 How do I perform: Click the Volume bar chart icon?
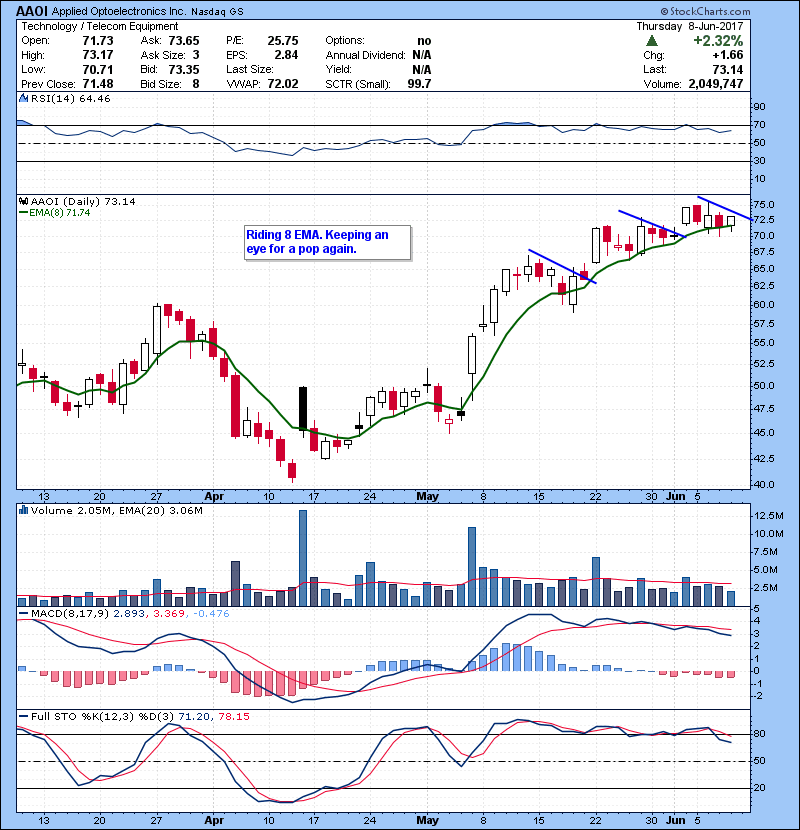point(23,510)
